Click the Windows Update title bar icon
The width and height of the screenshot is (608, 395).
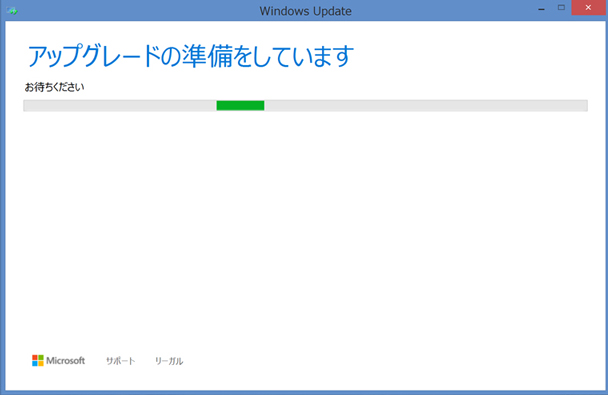click(x=12, y=10)
